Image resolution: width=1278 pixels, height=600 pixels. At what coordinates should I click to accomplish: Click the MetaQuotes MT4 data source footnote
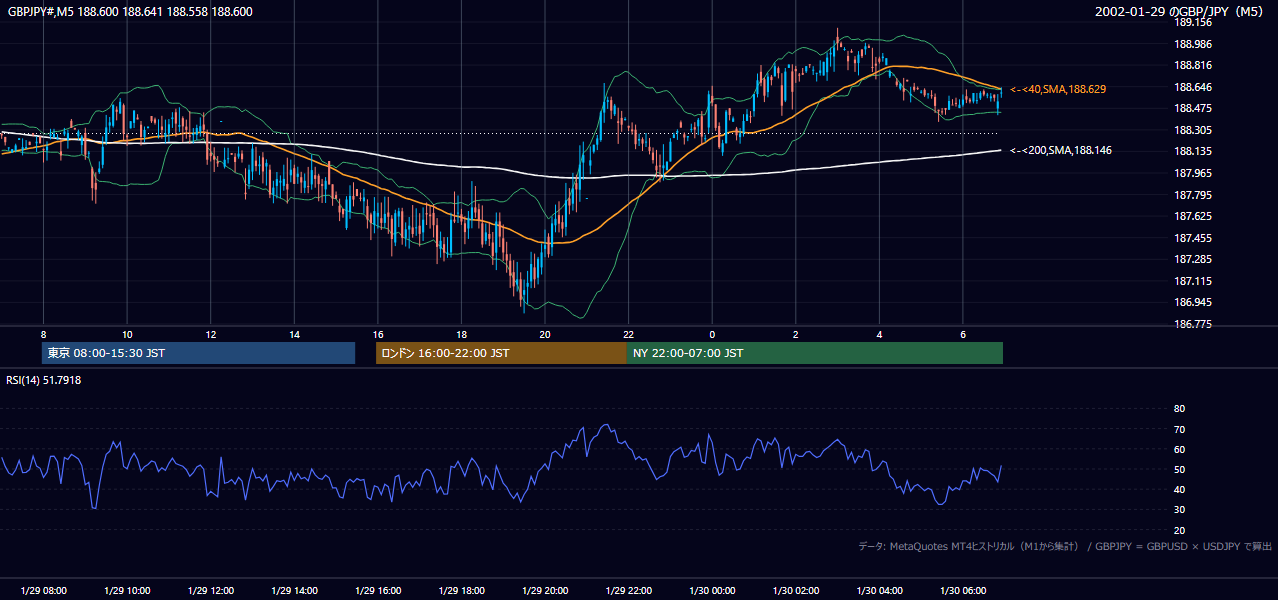pyautogui.click(x=1065, y=546)
